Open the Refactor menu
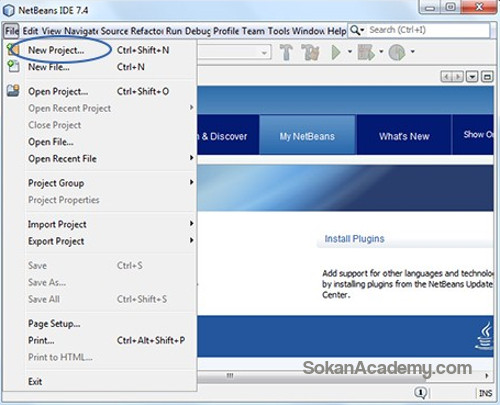Screen dimensions: 500x405 point(147,31)
